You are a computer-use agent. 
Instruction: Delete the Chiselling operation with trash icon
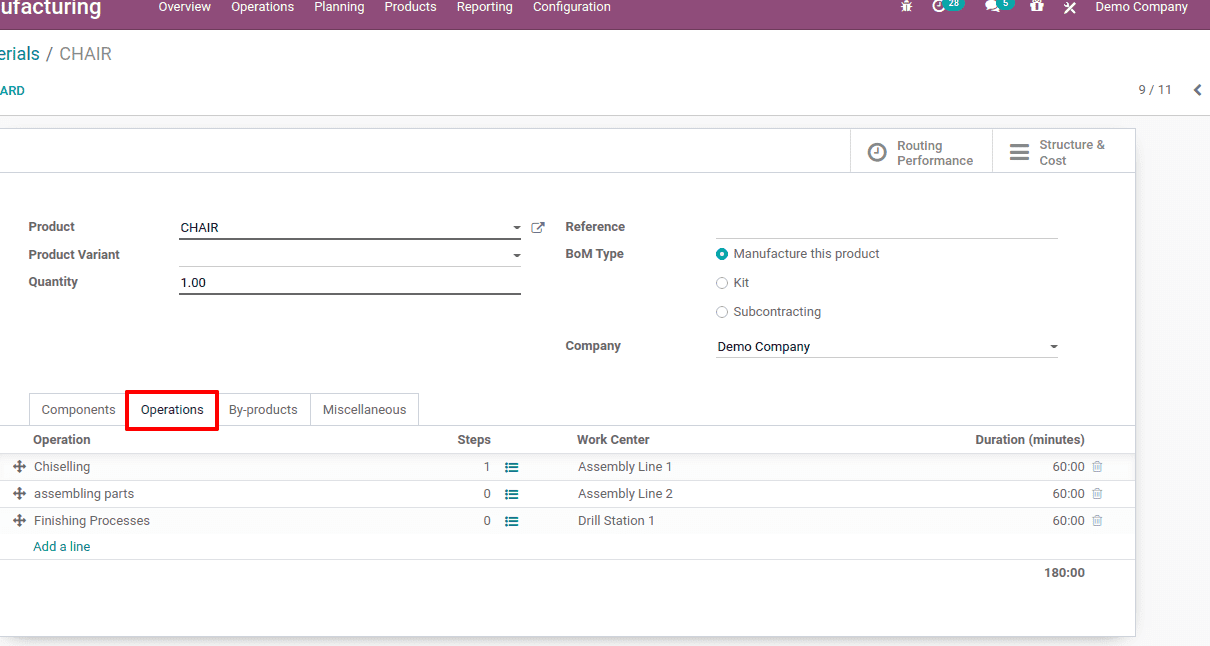click(1097, 467)
